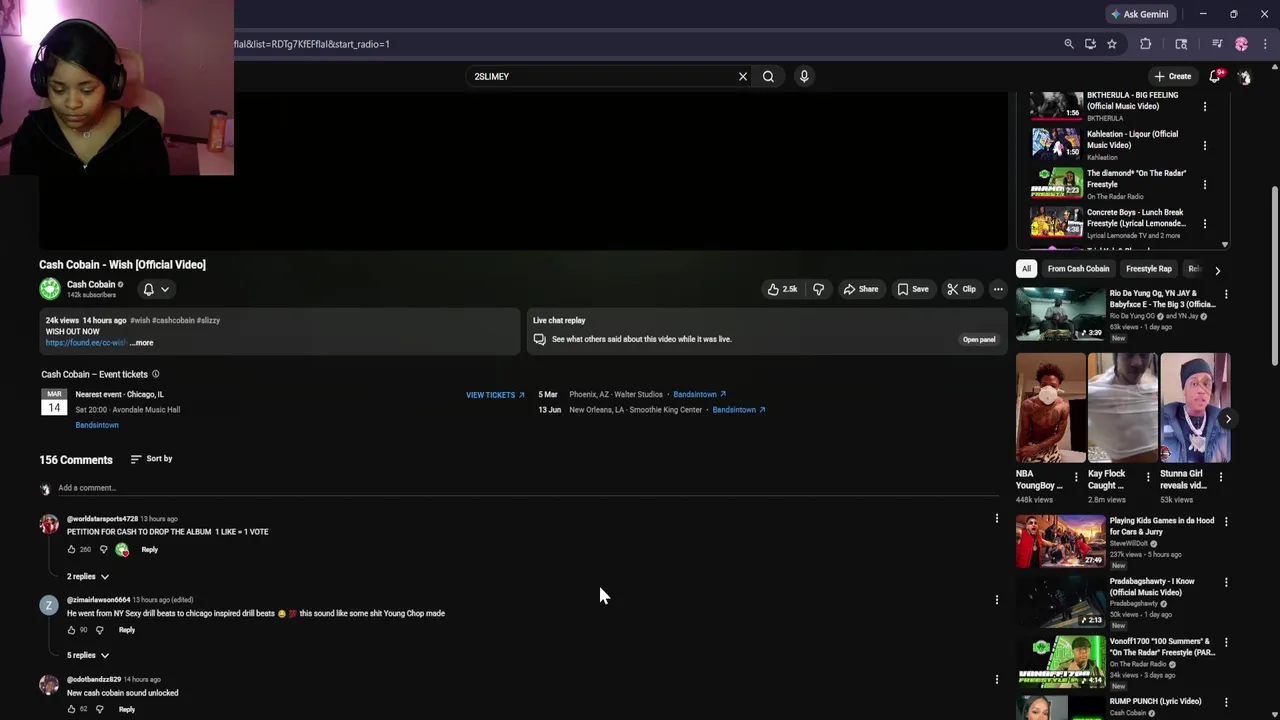
Task: Create a Clip with scissors button
Action: [x=961, y=289]
